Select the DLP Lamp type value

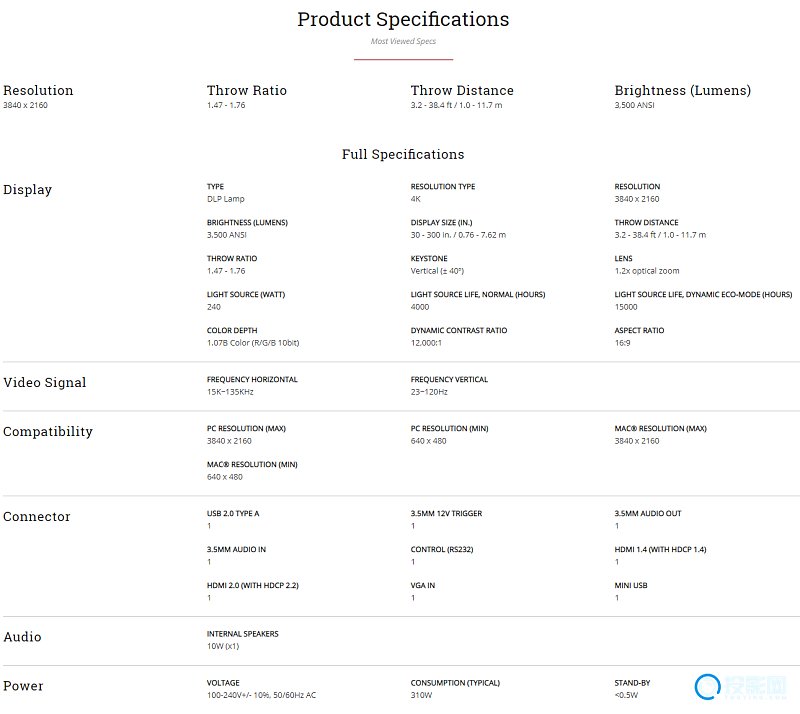click(x=226, y=199)
